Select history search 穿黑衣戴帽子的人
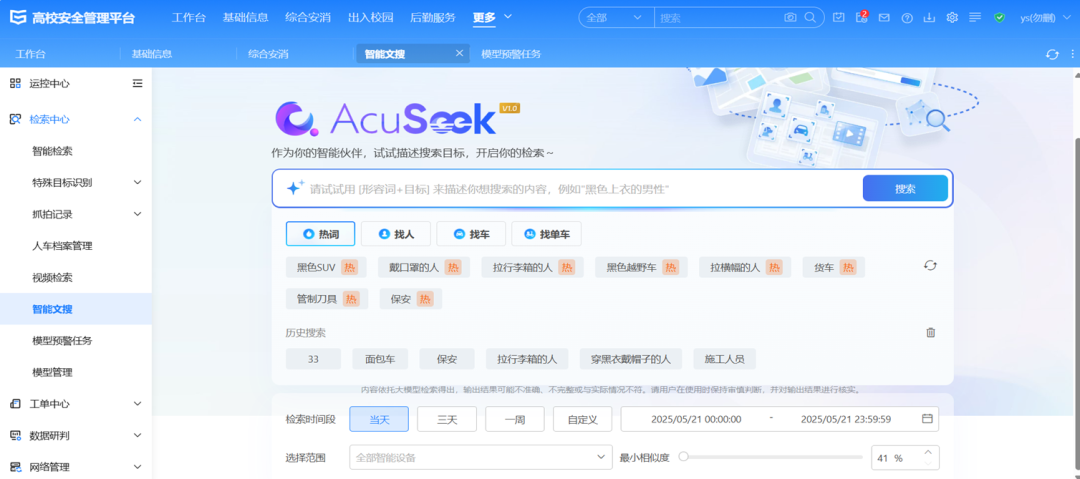 pos(630,359)
